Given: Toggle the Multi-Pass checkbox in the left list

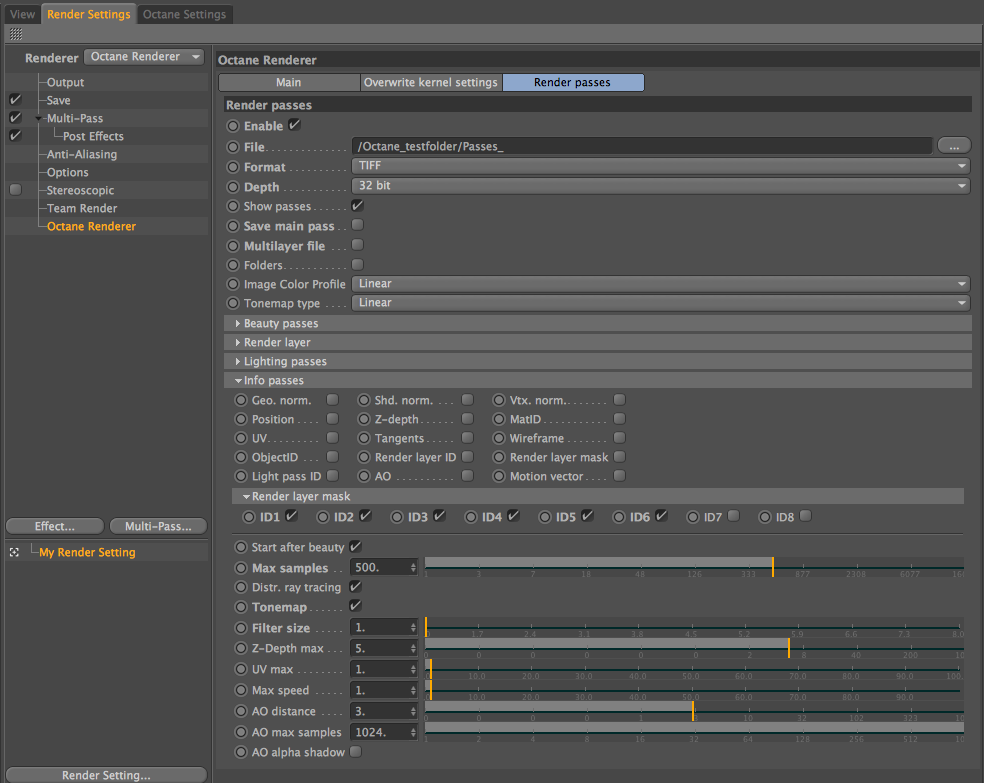Looking at the screenshot, I should (16, 117).
